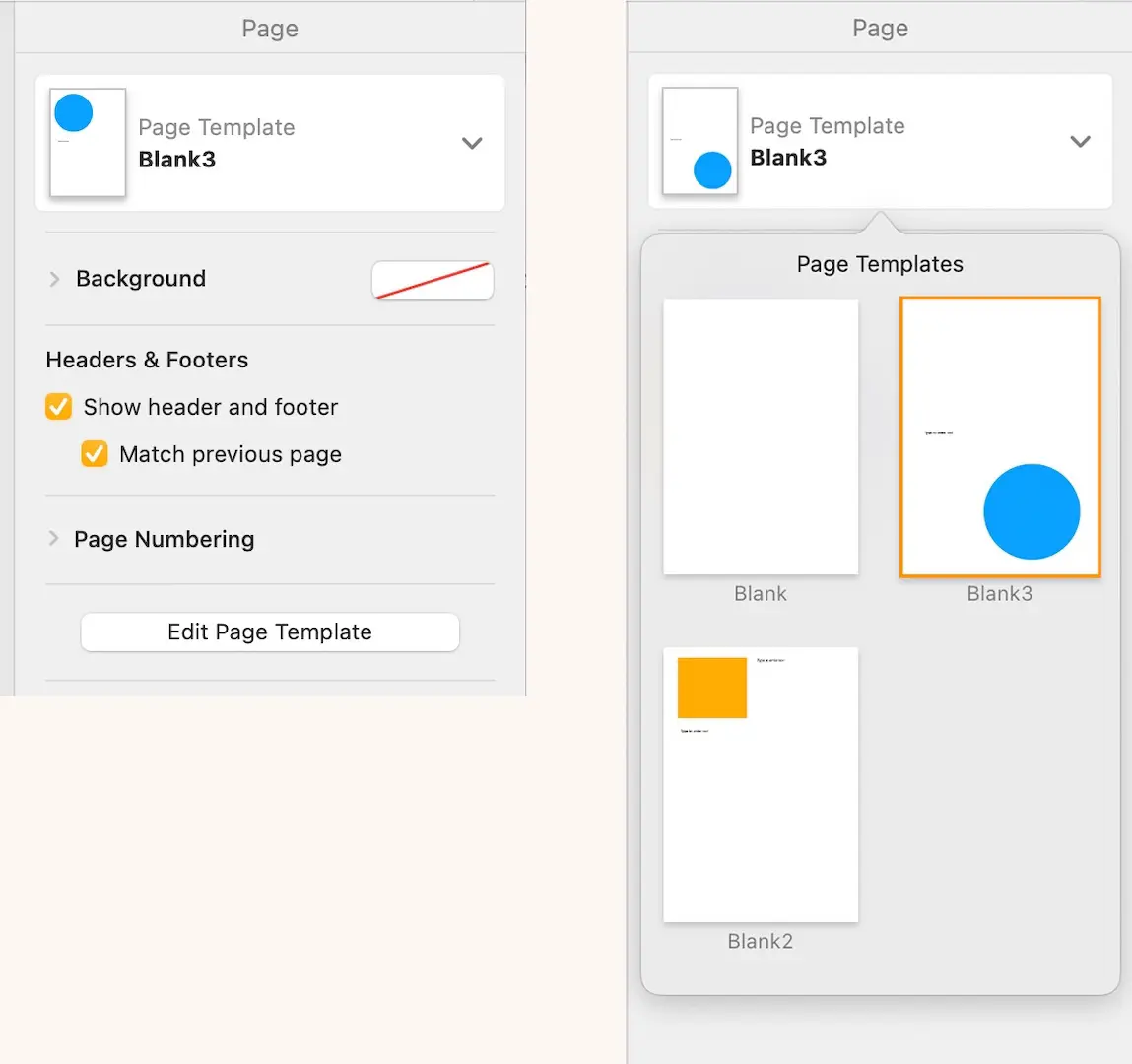Select the Blank3 template with blue circle
Image resolution: width=1132 pixels, height=1064 pixels.
pos(999,437)
